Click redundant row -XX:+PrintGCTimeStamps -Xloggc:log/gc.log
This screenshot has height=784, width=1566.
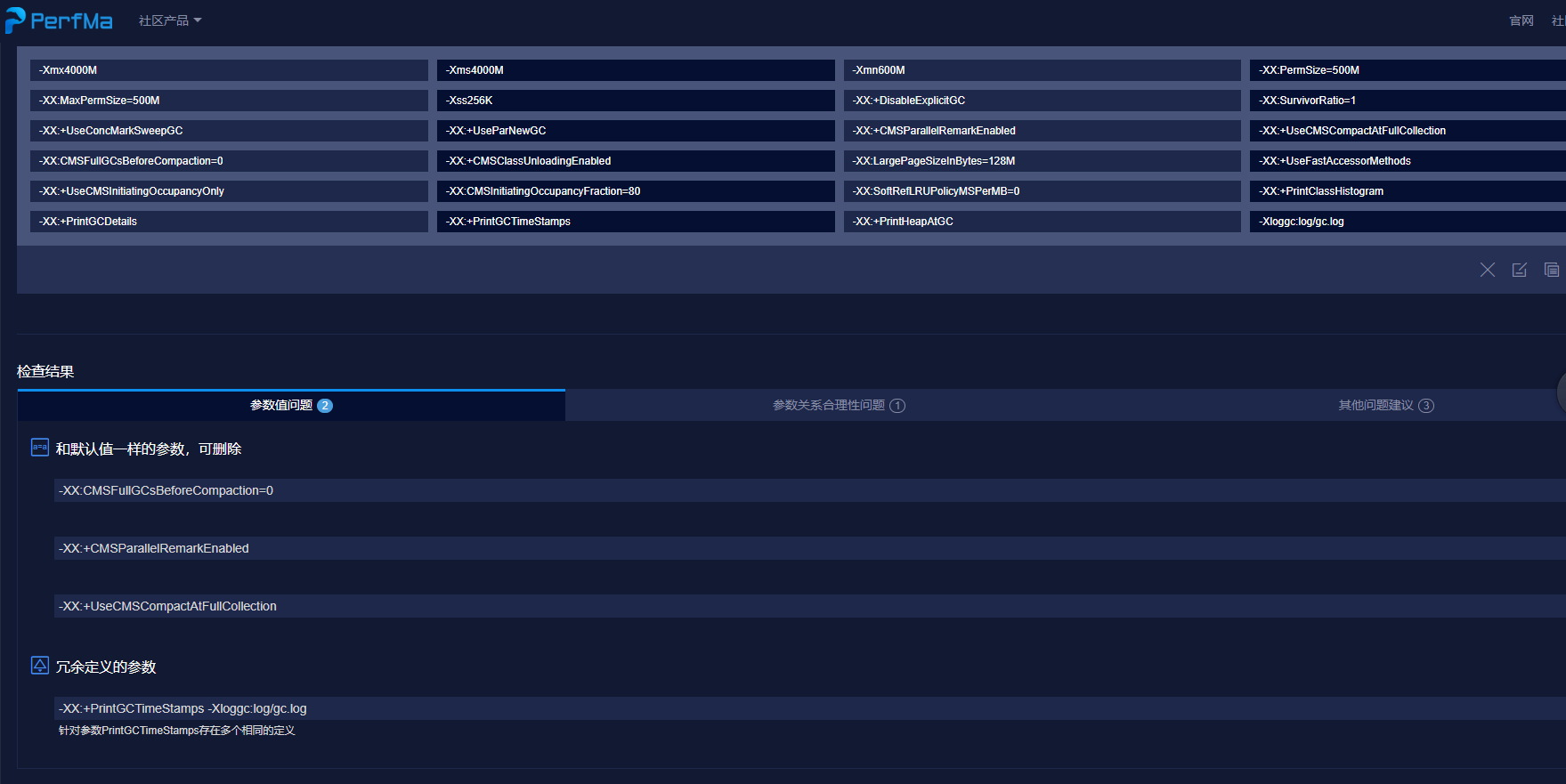click(810, 708)
